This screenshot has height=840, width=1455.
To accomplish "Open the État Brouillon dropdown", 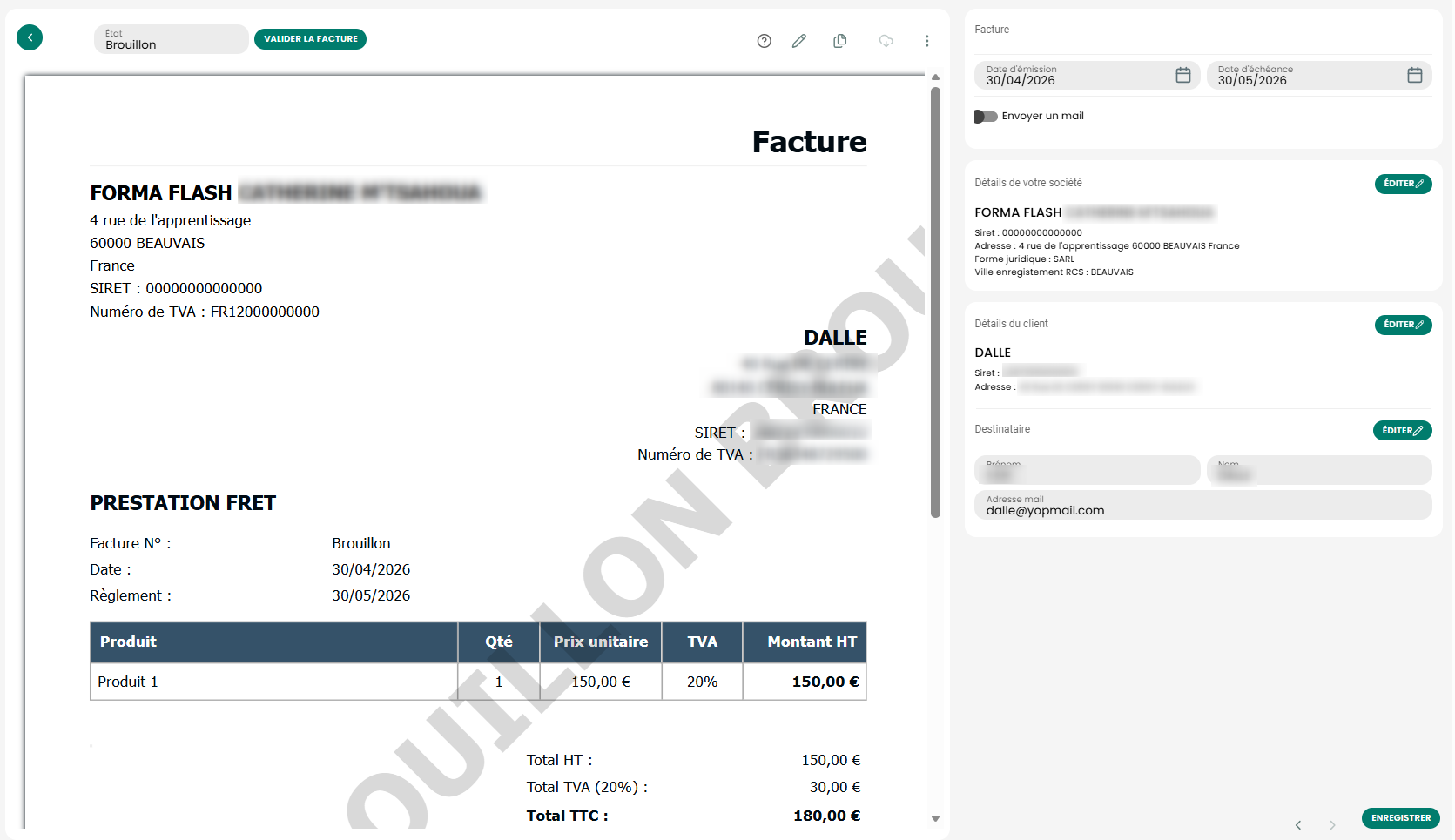I will coord(171,39).
